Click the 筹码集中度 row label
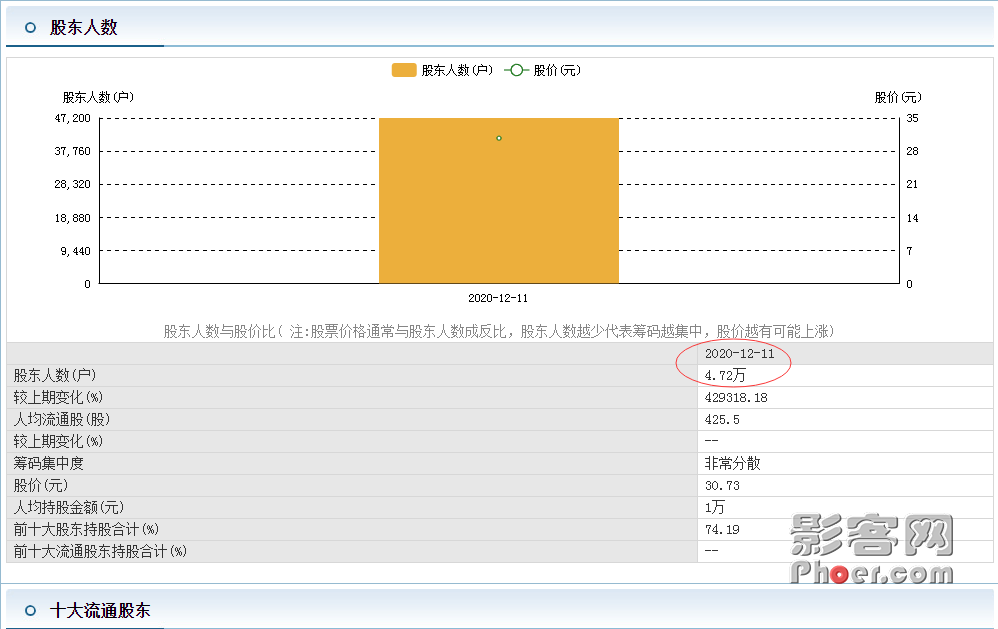Viewport: 998px width, 629px height. click(48, 463)
